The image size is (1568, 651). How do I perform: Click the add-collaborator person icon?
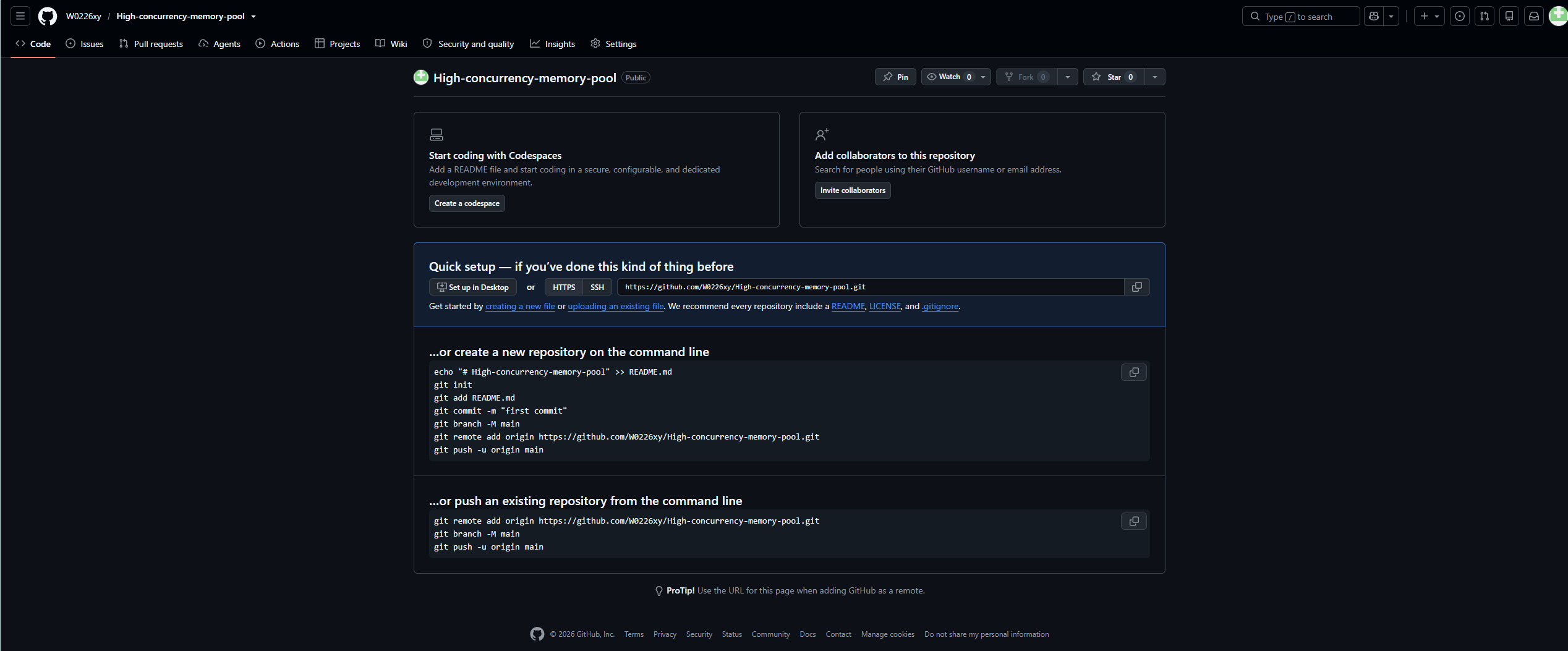coord(822,134)
